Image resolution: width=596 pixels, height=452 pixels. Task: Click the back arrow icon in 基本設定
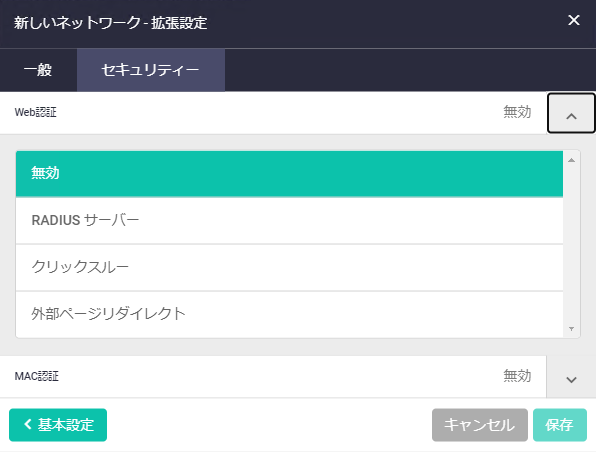[28, 424]
